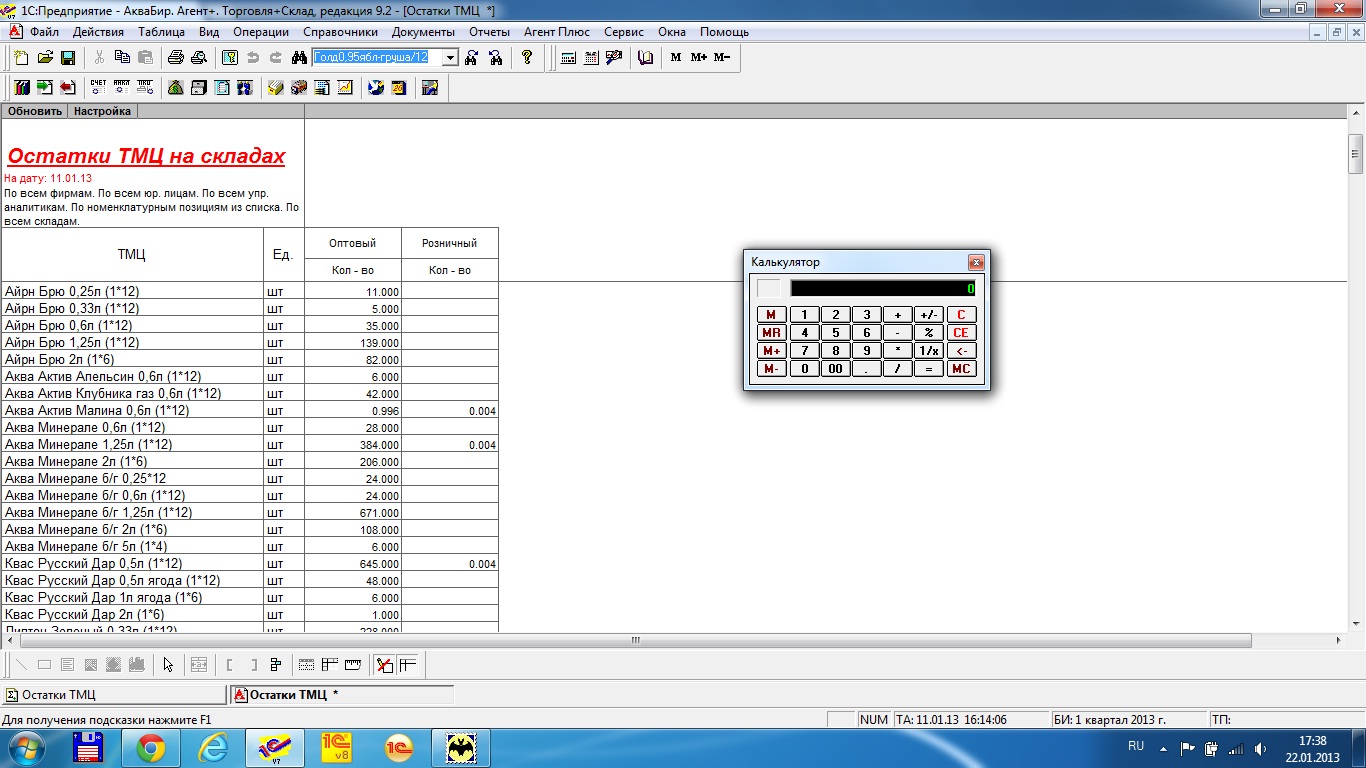1366x768 pixels.
Task: Click the Print icon in toolbar
Action: [176, 58]
